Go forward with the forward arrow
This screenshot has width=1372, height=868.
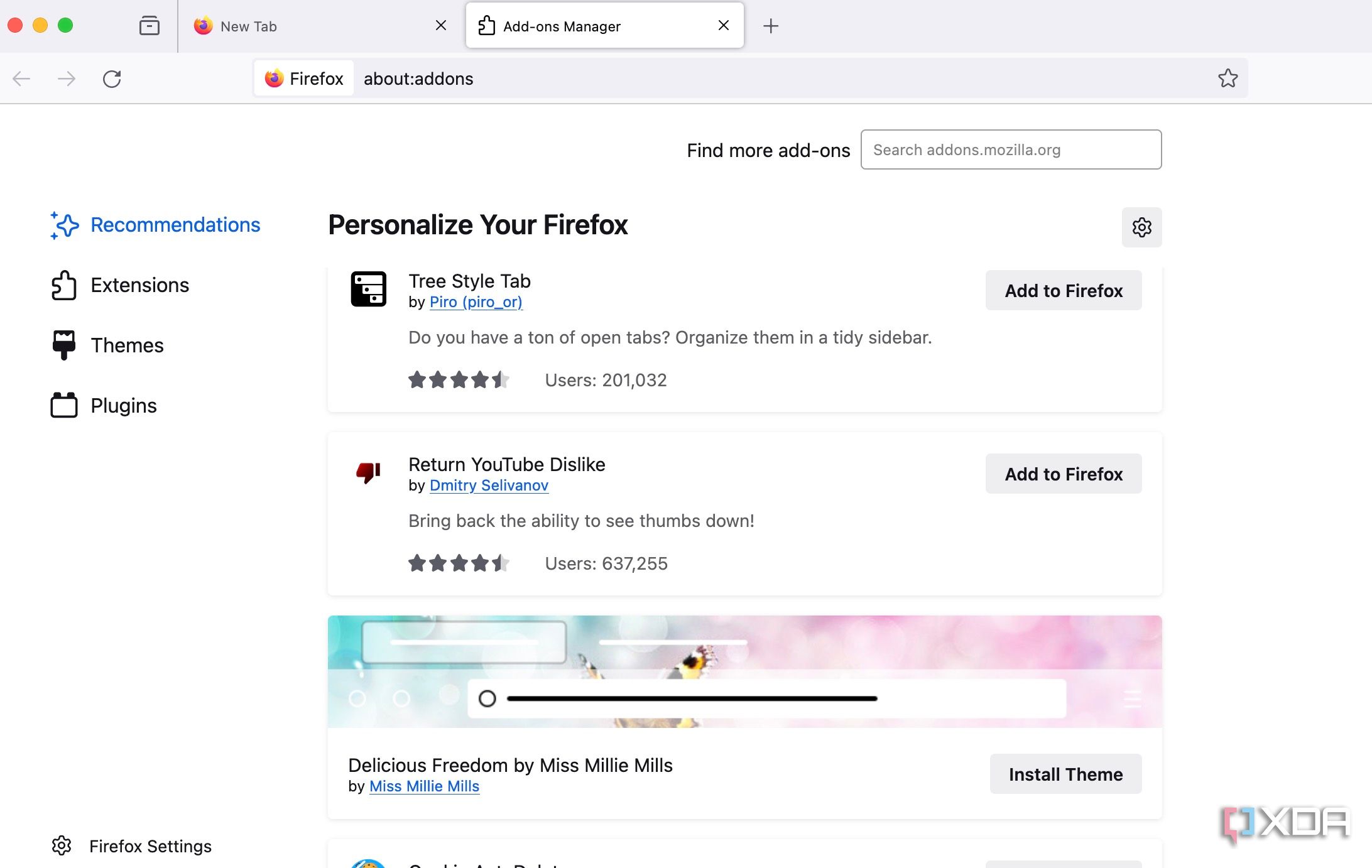(67, 79)
